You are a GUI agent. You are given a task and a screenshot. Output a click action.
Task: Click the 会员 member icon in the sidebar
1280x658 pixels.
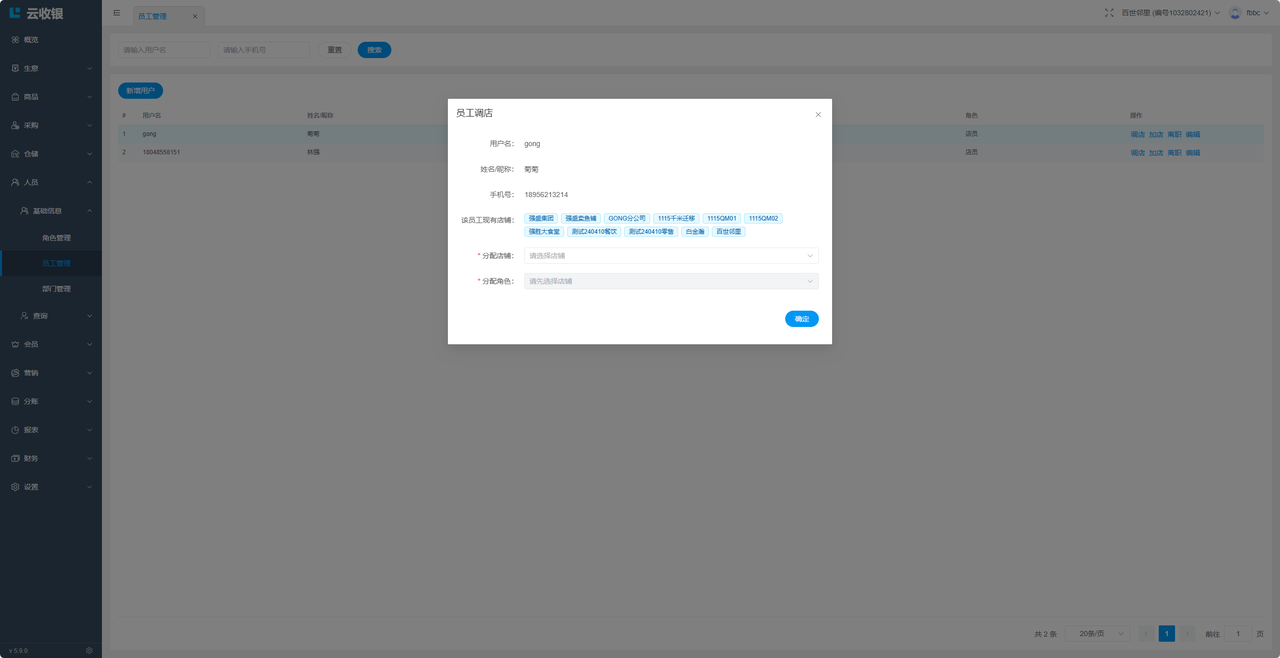pos(15,344)
